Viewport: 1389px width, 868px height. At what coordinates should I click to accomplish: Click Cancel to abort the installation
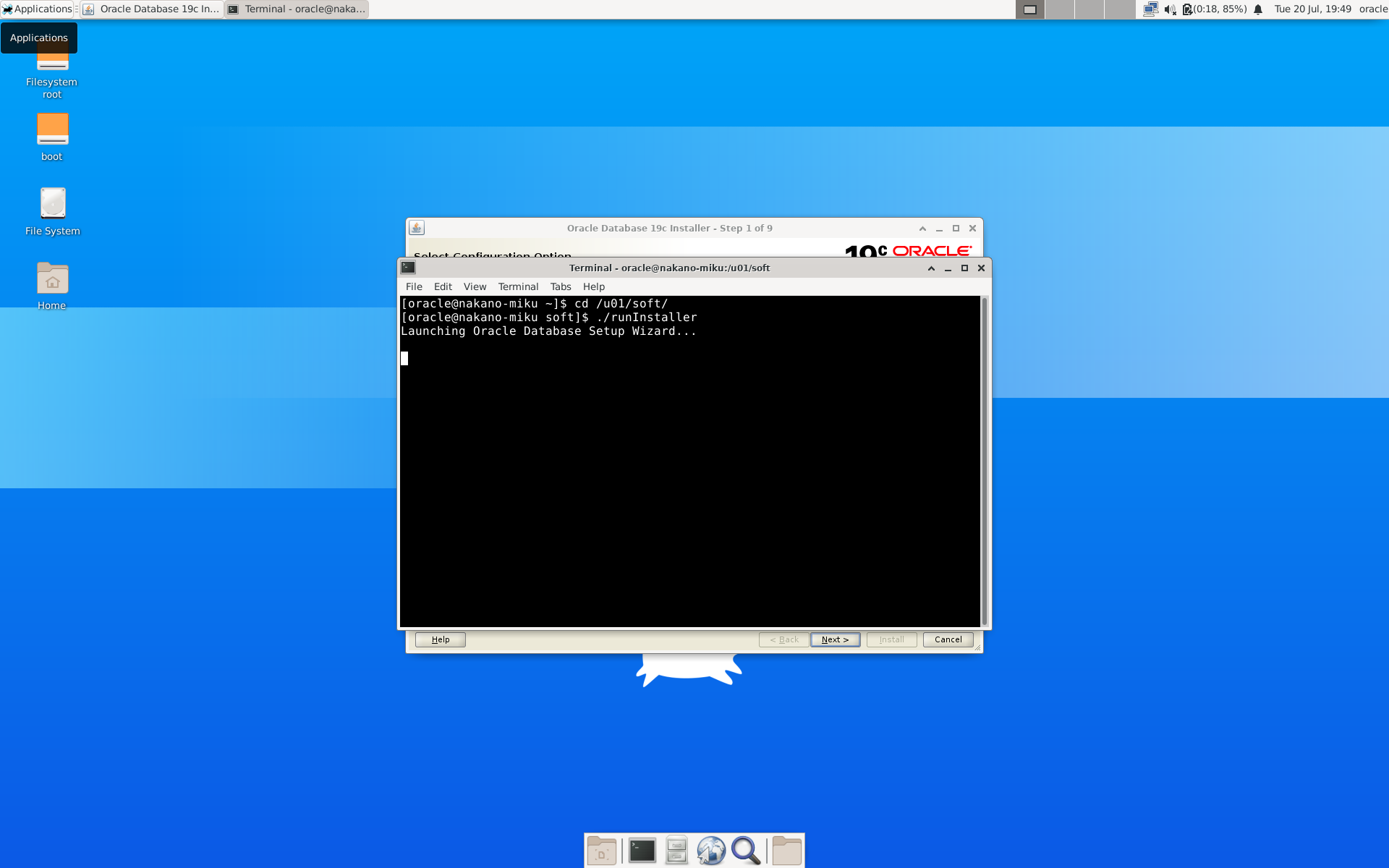tap(946, 639)
